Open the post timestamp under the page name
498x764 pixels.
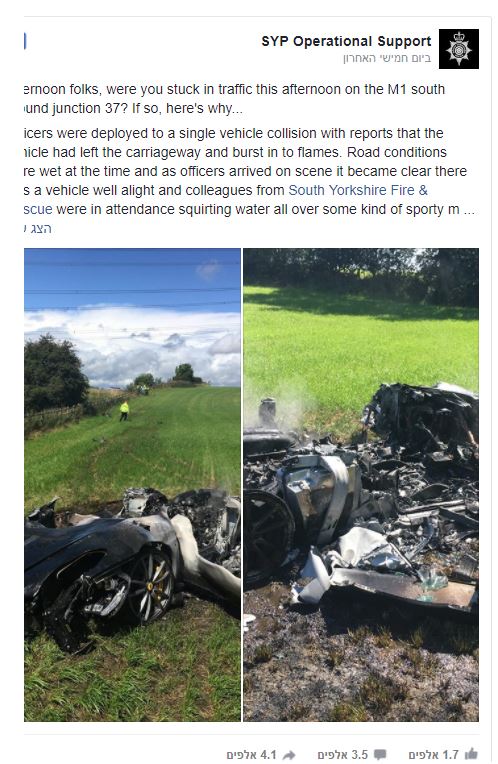point(387,58)
